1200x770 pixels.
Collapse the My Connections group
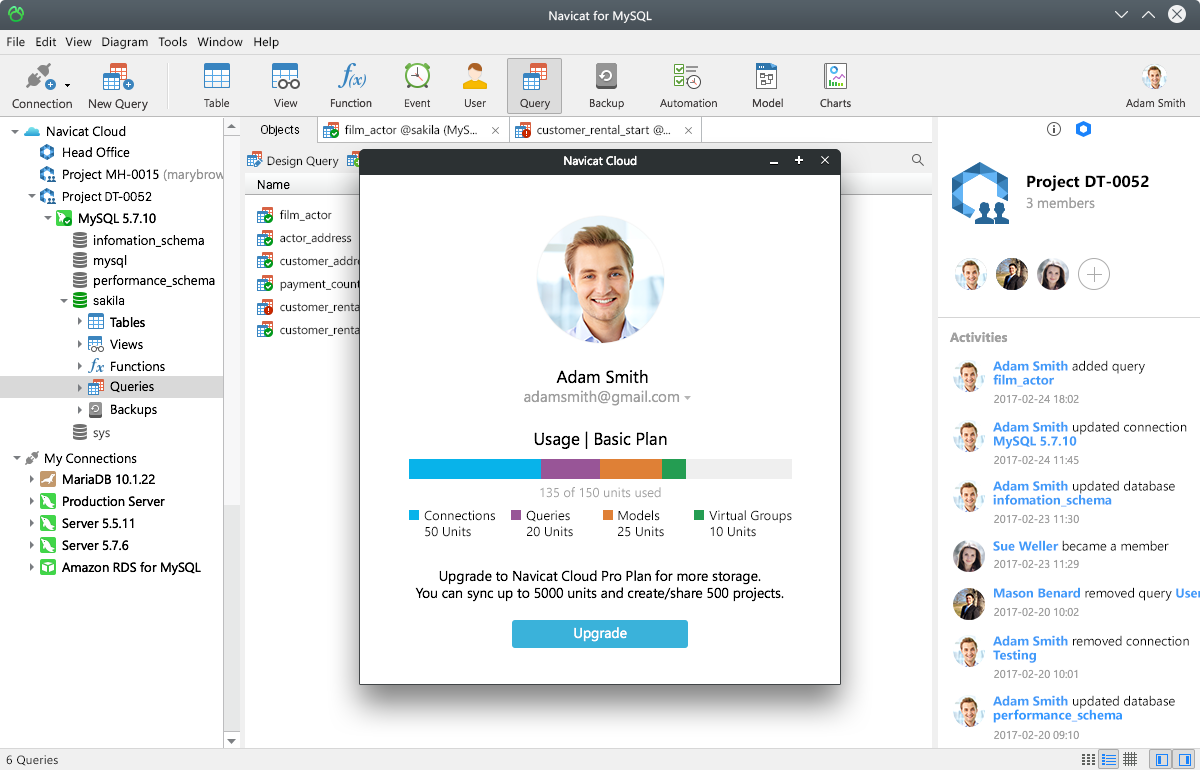(x=15, y=458)
